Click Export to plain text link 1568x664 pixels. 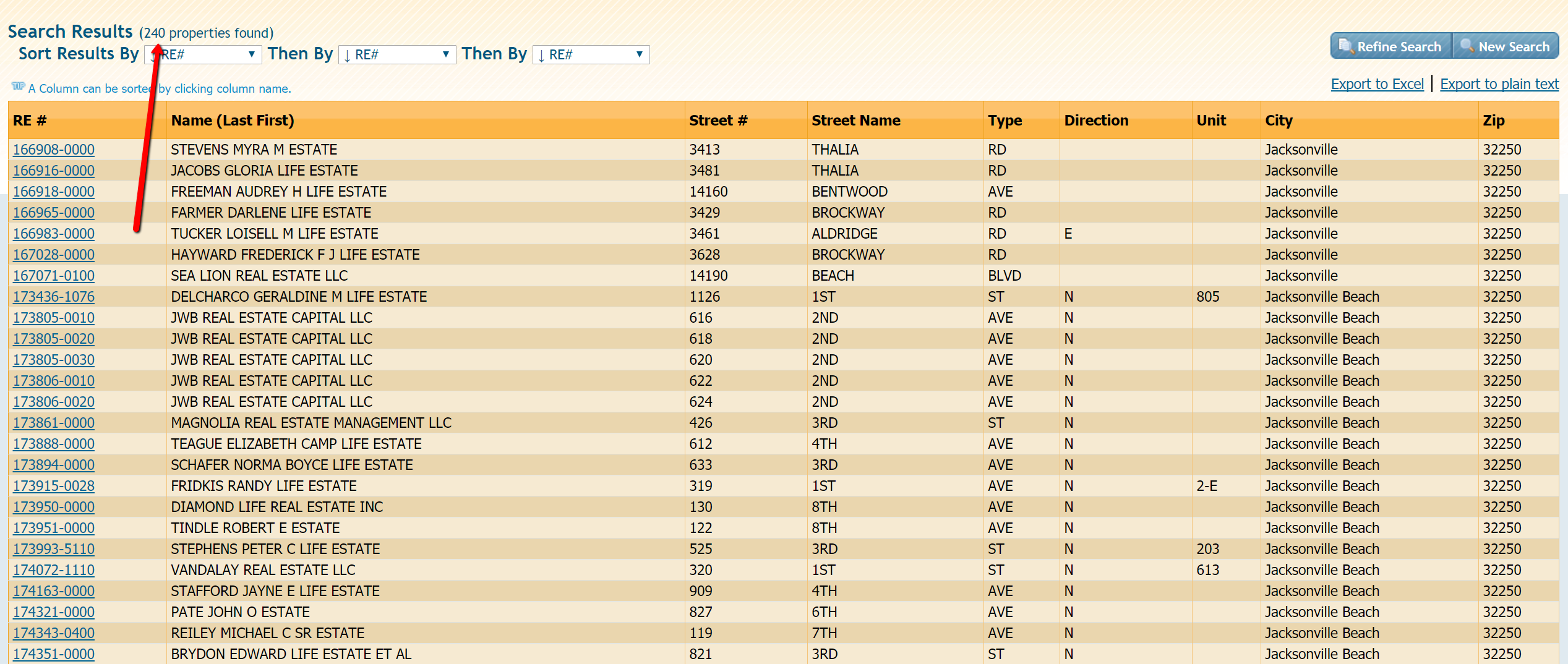tap(1499, 84)
